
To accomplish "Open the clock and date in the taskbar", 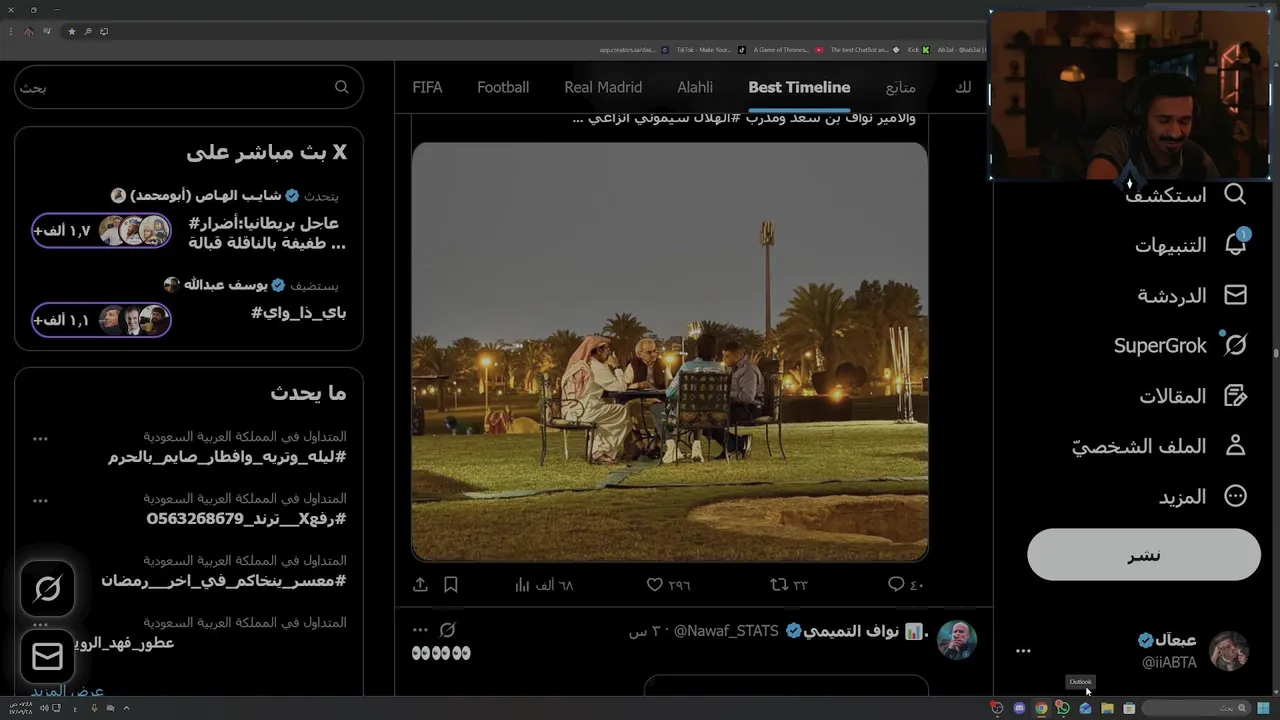I will tap(21, 708).
